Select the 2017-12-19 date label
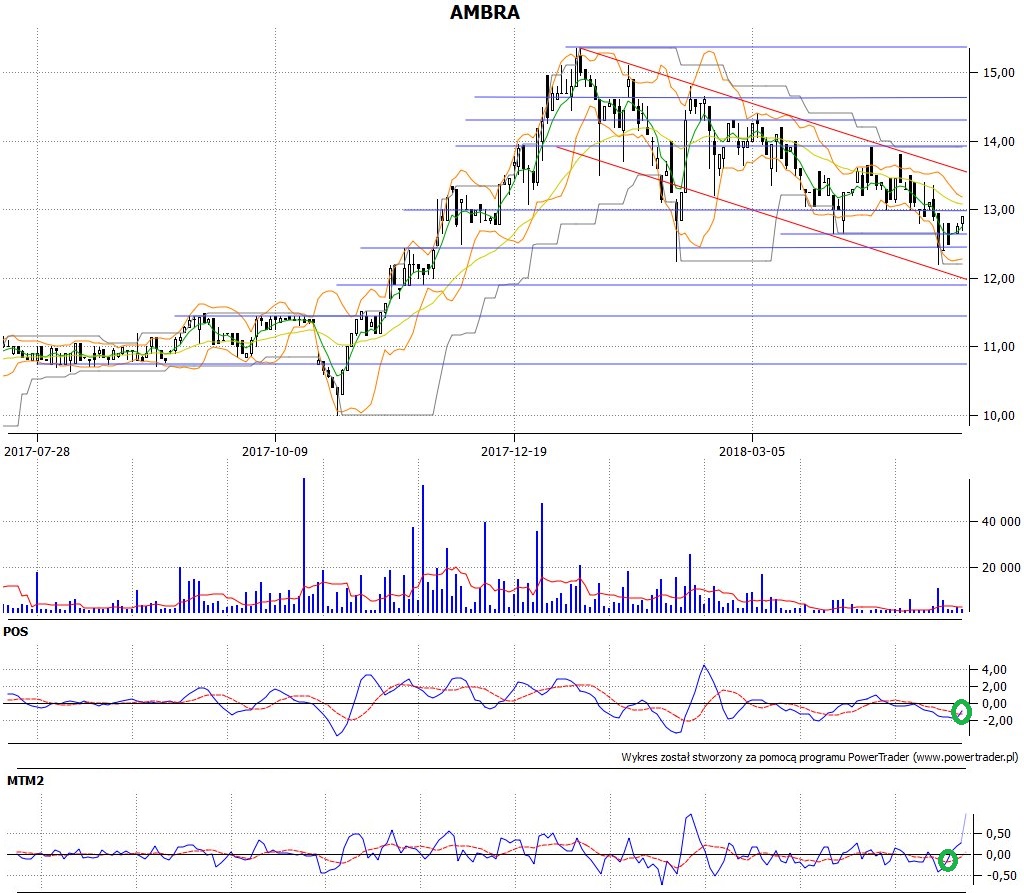1024x893 pixels. [x=514, y=451]
